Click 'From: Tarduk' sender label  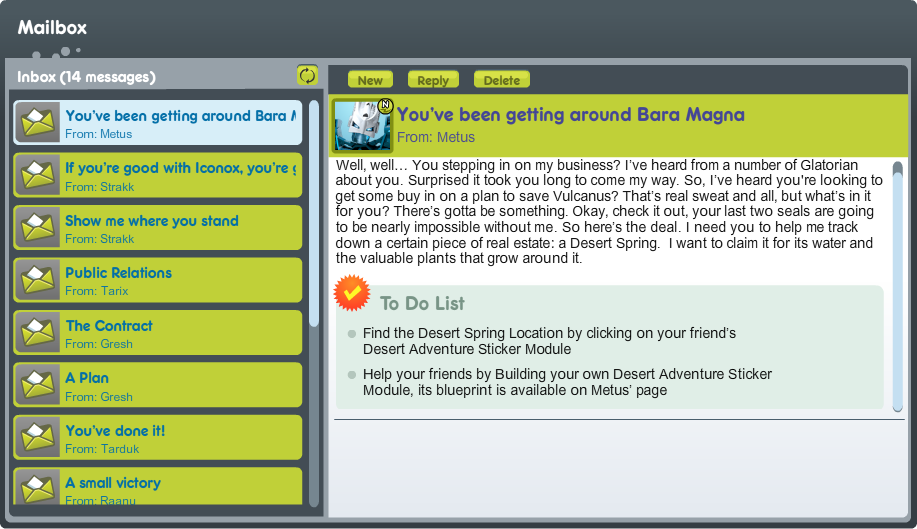(x=102, y=449)
